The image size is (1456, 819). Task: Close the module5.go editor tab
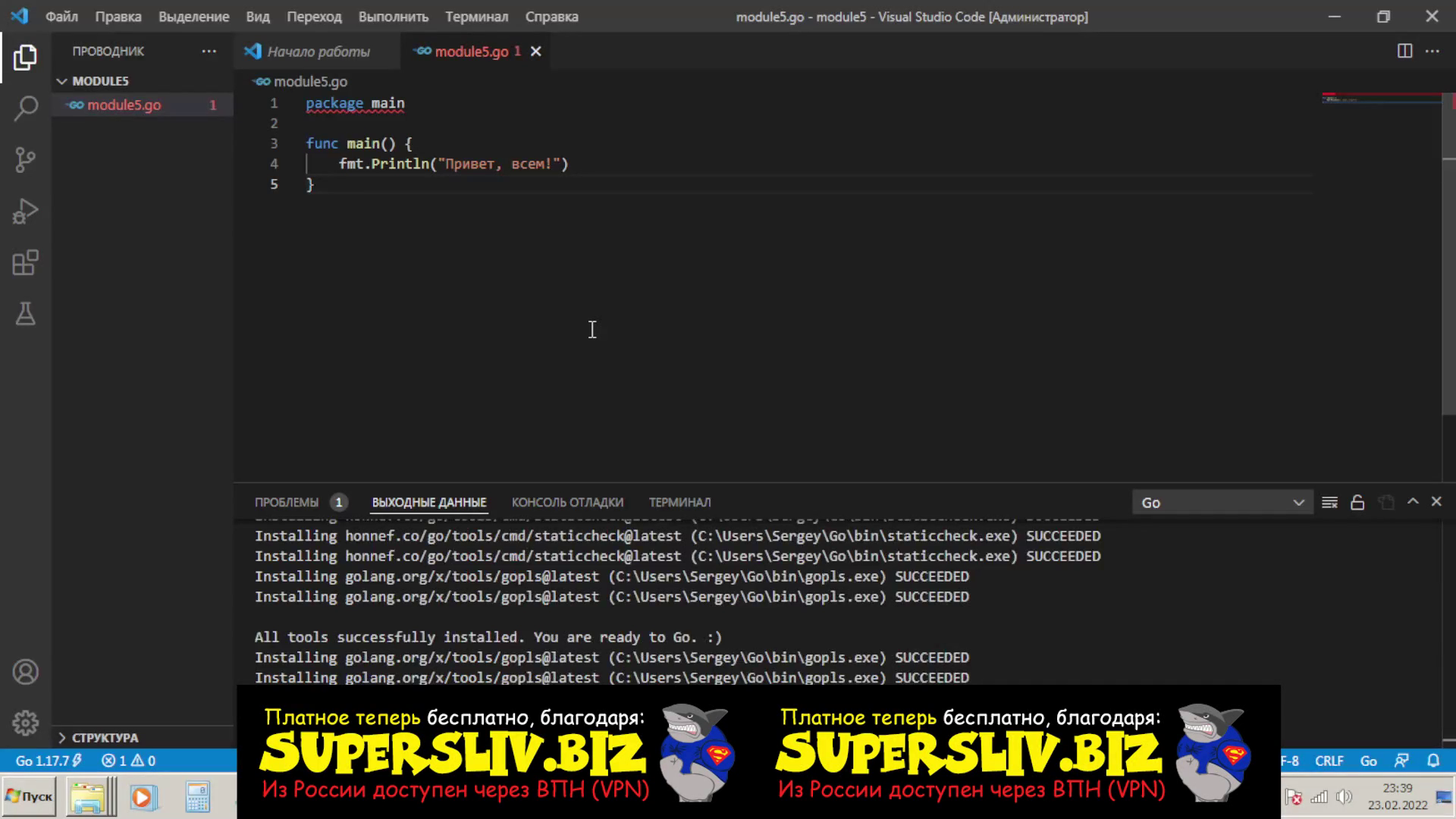click(x=535, y=51)
